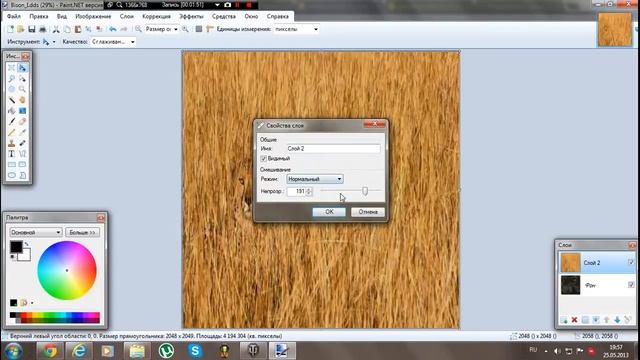Click the opacity slider handle
This screenshot has width=640, height=360.
pos(365,191)
